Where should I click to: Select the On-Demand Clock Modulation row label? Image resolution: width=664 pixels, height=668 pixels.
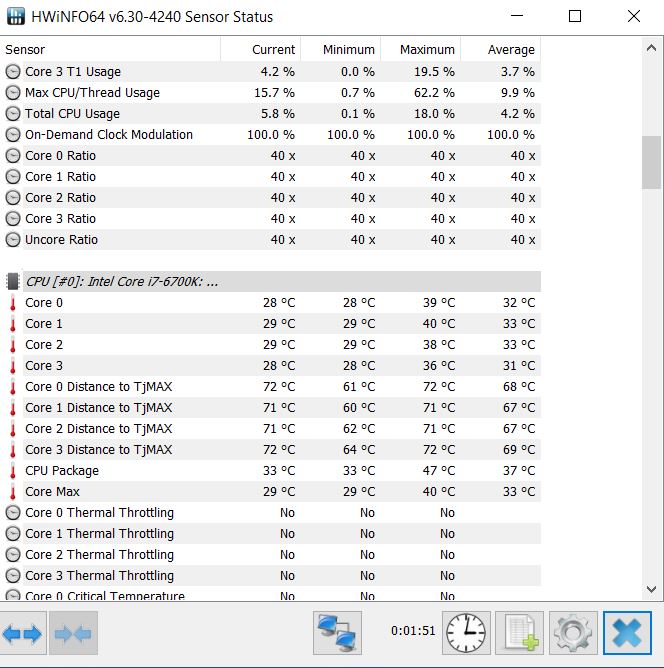(x=109, y=135)
